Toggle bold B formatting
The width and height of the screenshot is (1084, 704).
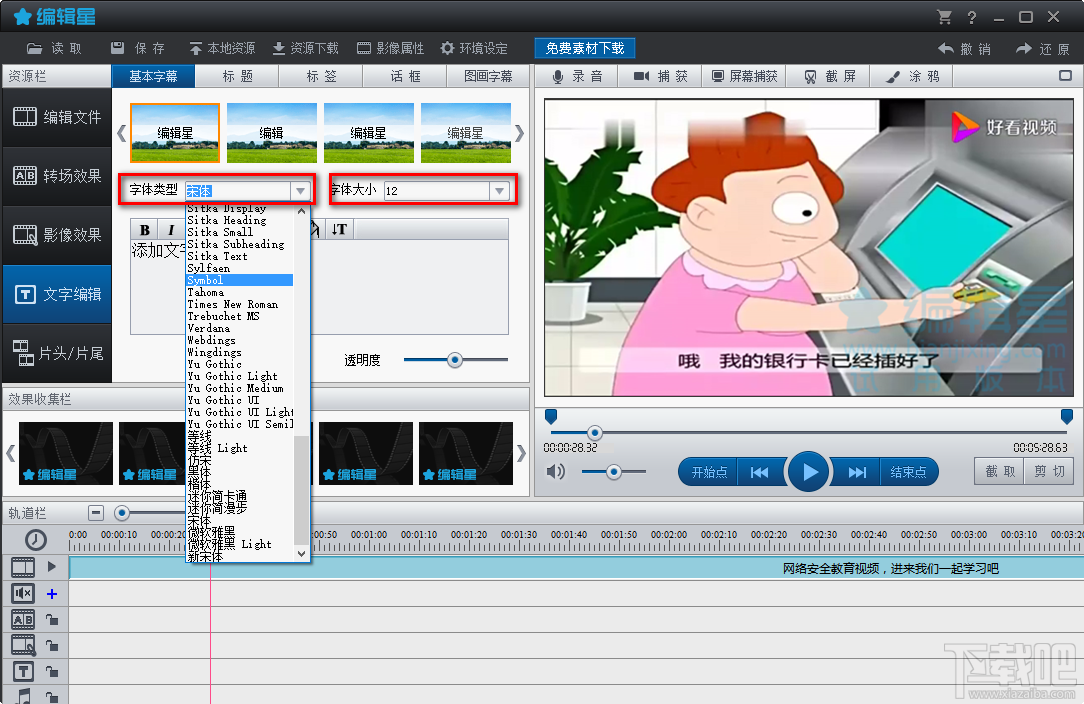[x=144, y=230]
